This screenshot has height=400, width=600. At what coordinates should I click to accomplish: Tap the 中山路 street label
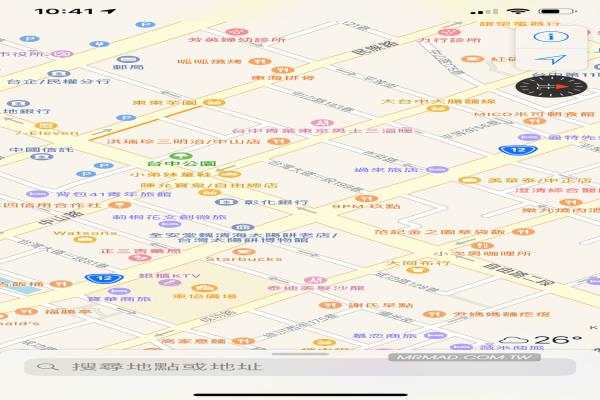(61, 218)
